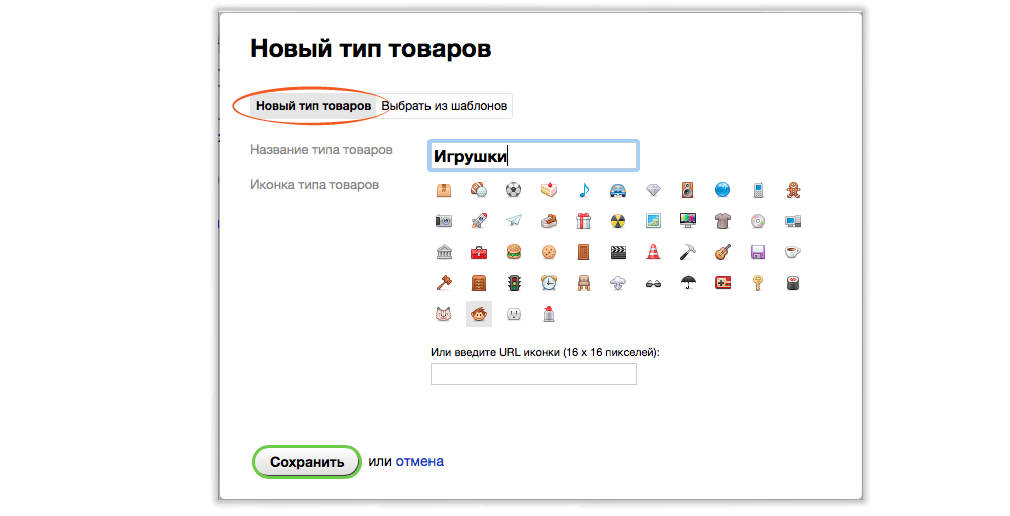Image resolution: width=1010 pixels, height=516 pixels.
Task: Pick the pink cat face icon
Action: [444, 314]
